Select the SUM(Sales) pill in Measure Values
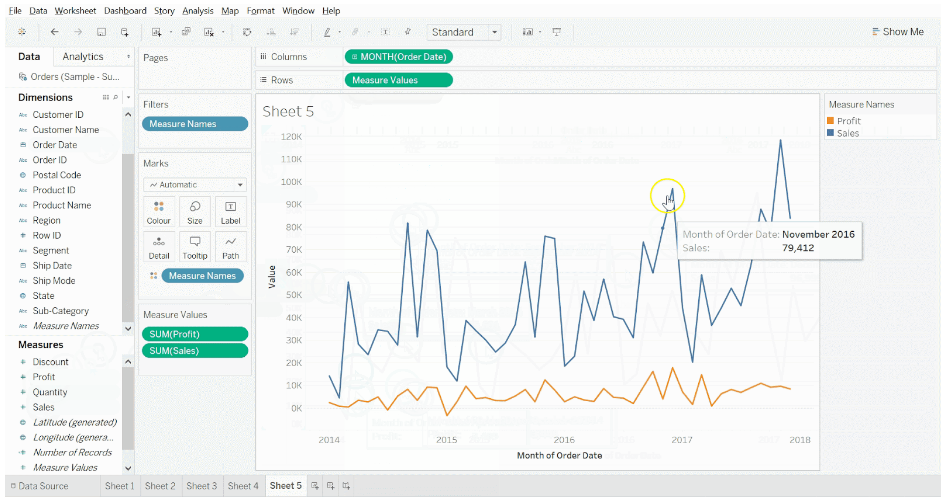 (195, 351)
